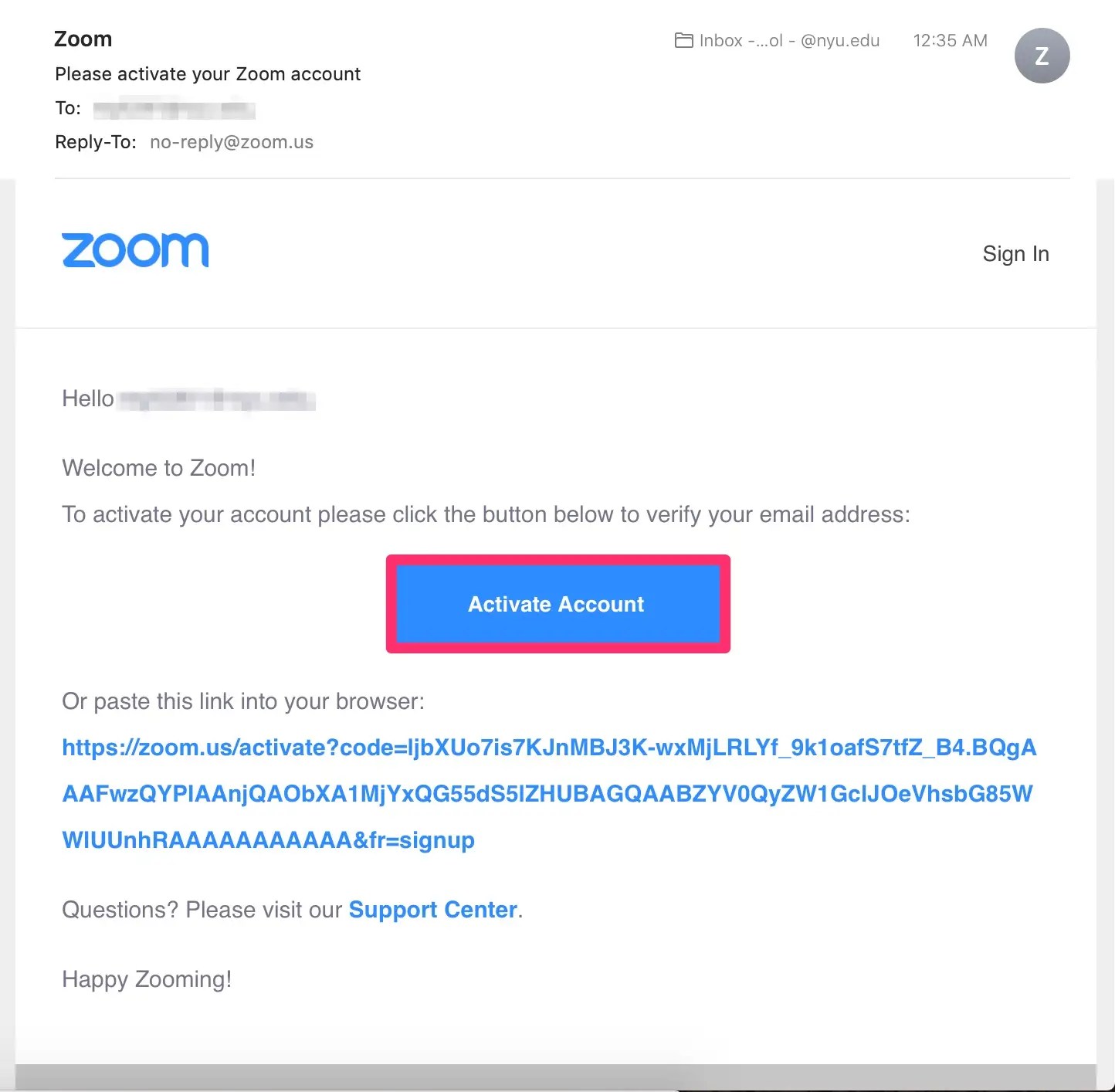Image resolution: width=1115 pixels, height=1092 pixels.
Task: Click the blue Zoom logo
Action: 135,251
